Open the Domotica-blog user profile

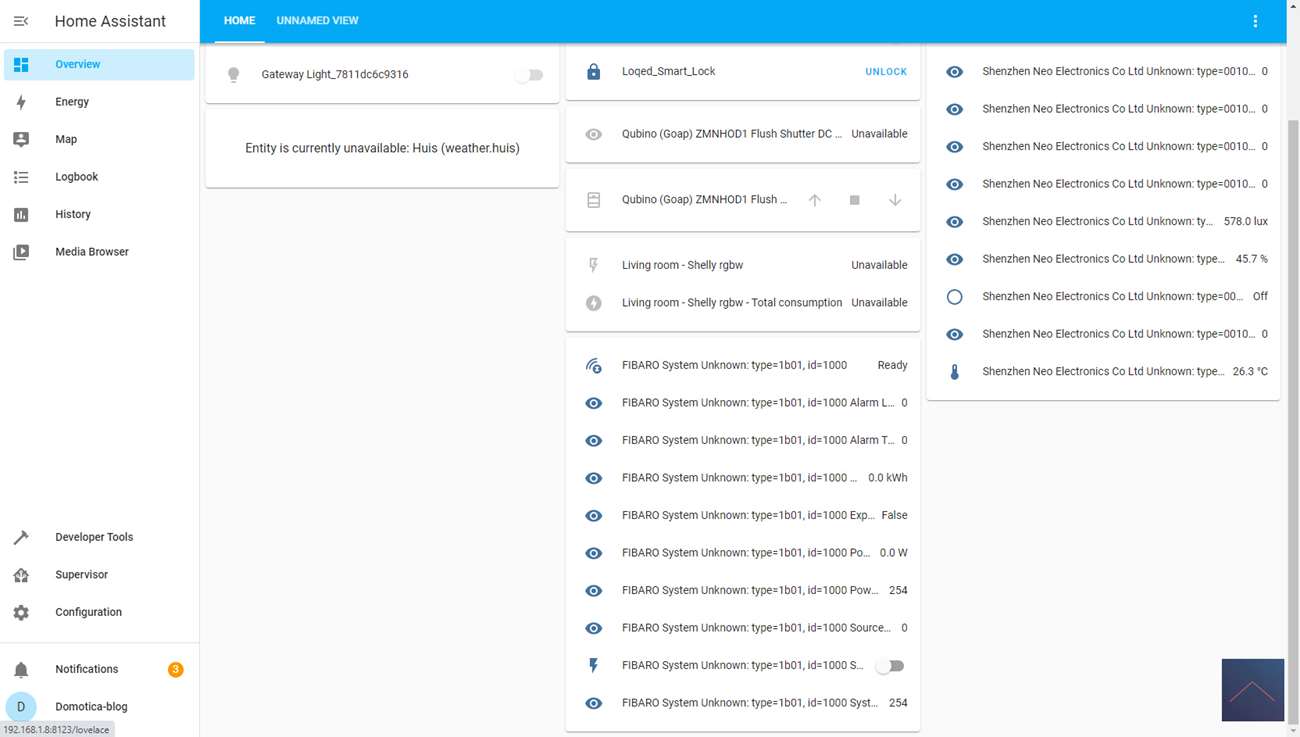click(90, 707)
